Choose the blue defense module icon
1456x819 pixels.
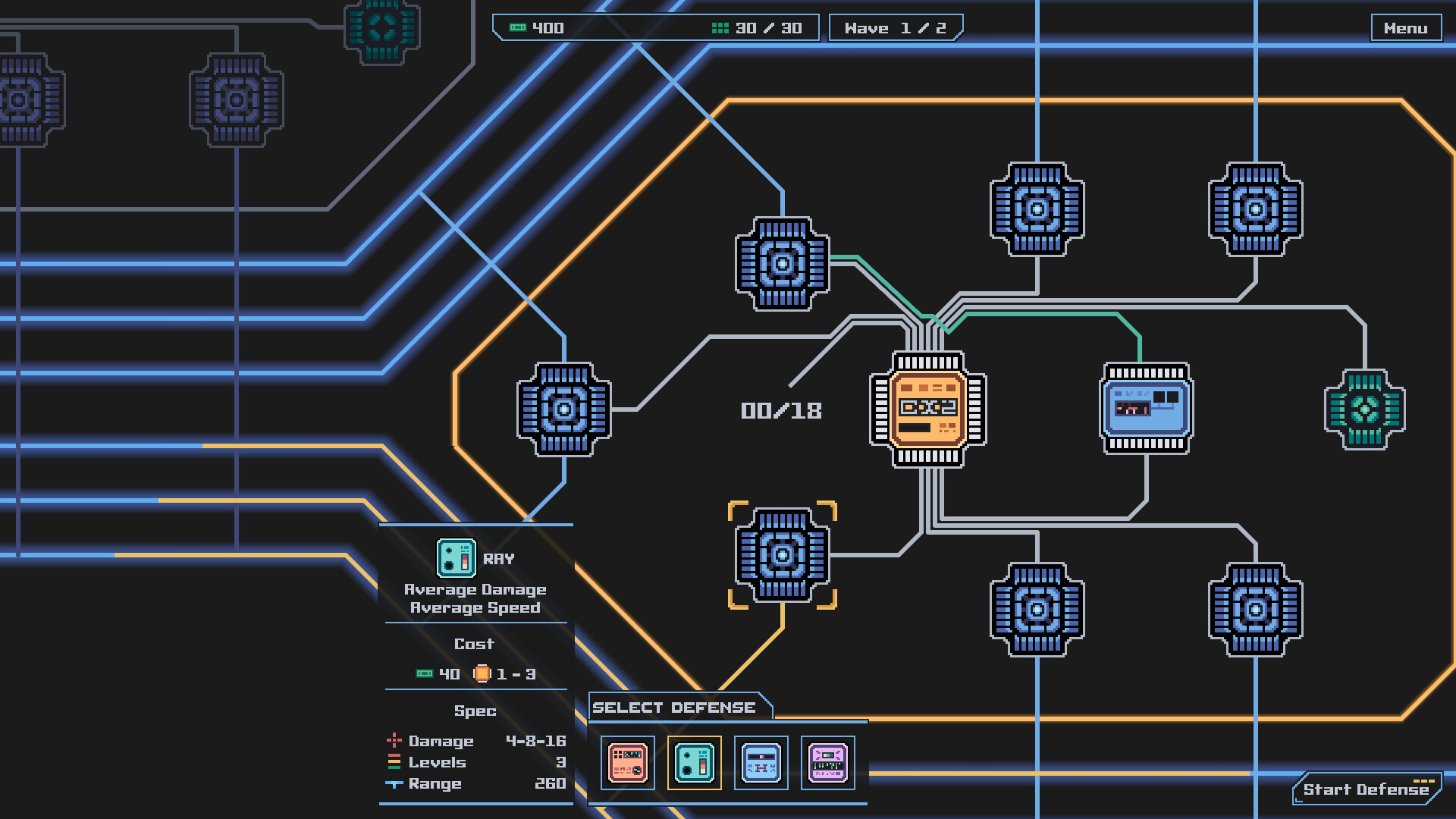761,763
